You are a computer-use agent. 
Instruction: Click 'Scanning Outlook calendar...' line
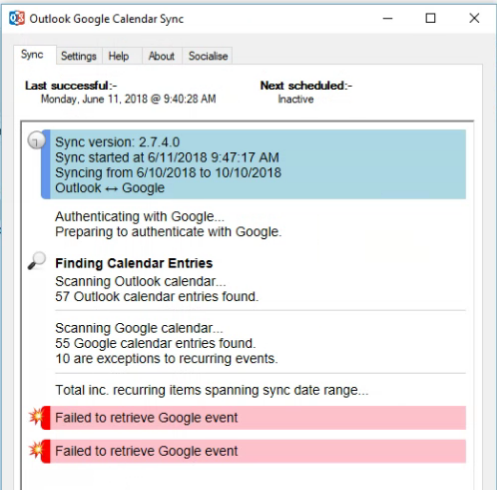tap(141, 281)
